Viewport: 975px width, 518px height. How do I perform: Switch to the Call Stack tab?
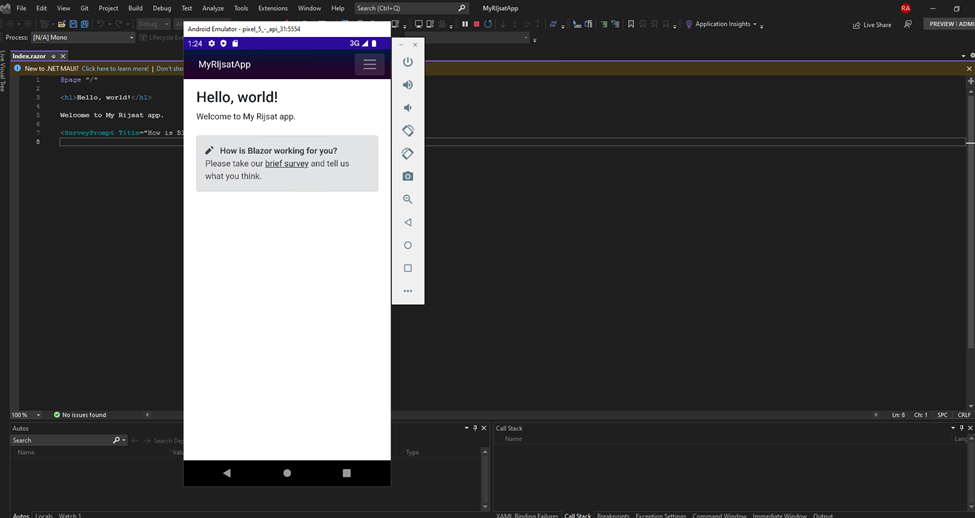[x=577, y=515]
